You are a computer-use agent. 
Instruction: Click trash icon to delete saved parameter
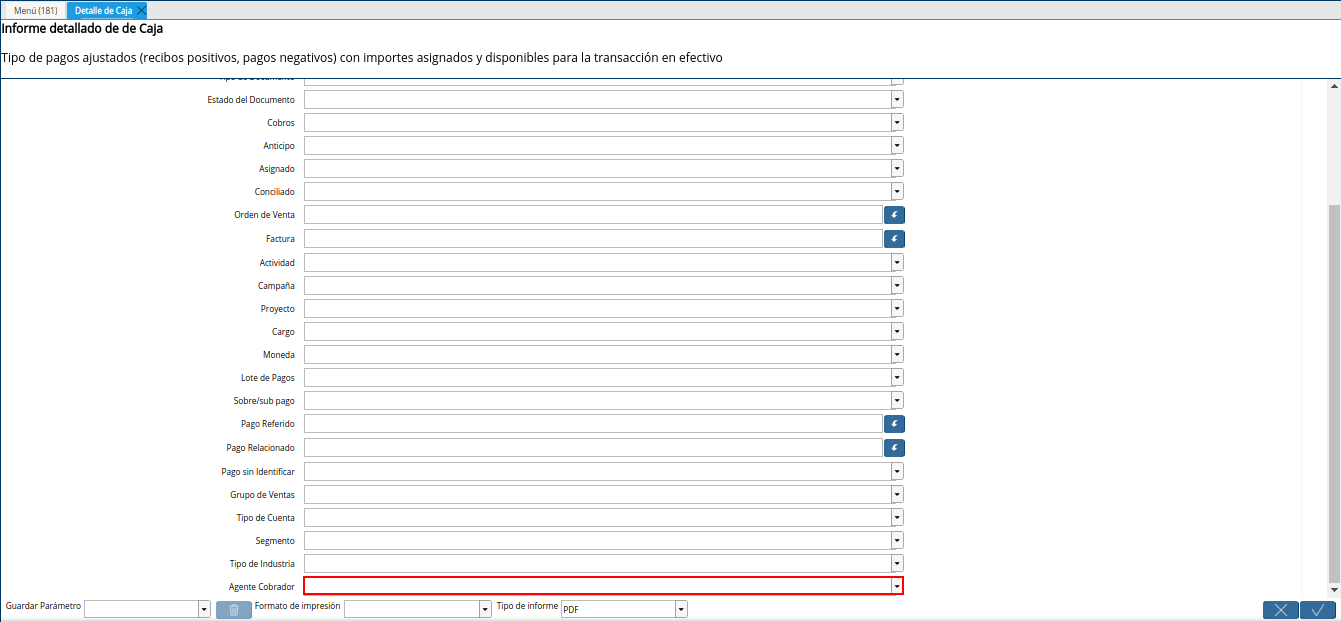point(233,610)
